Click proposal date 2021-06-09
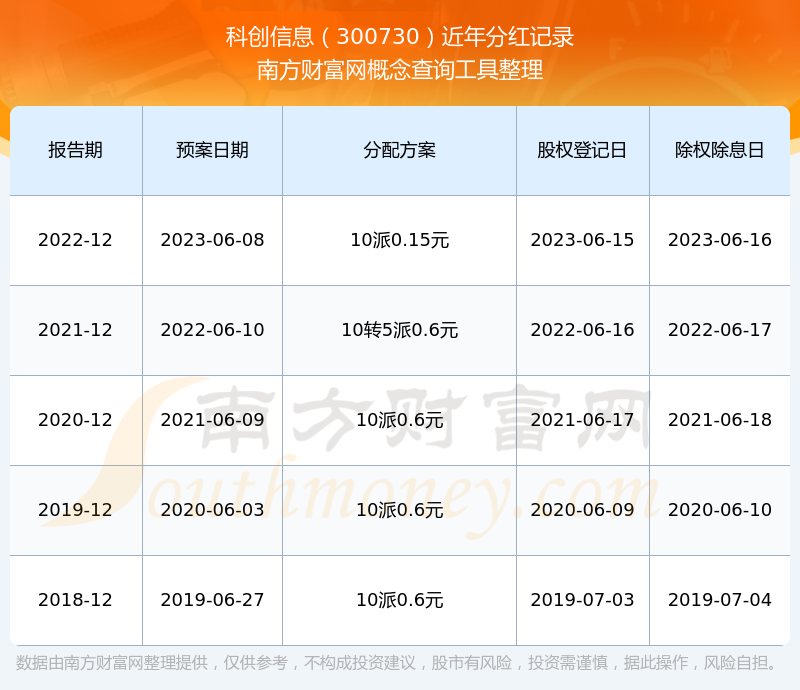The image size is (800, 690). pos(212,420)
